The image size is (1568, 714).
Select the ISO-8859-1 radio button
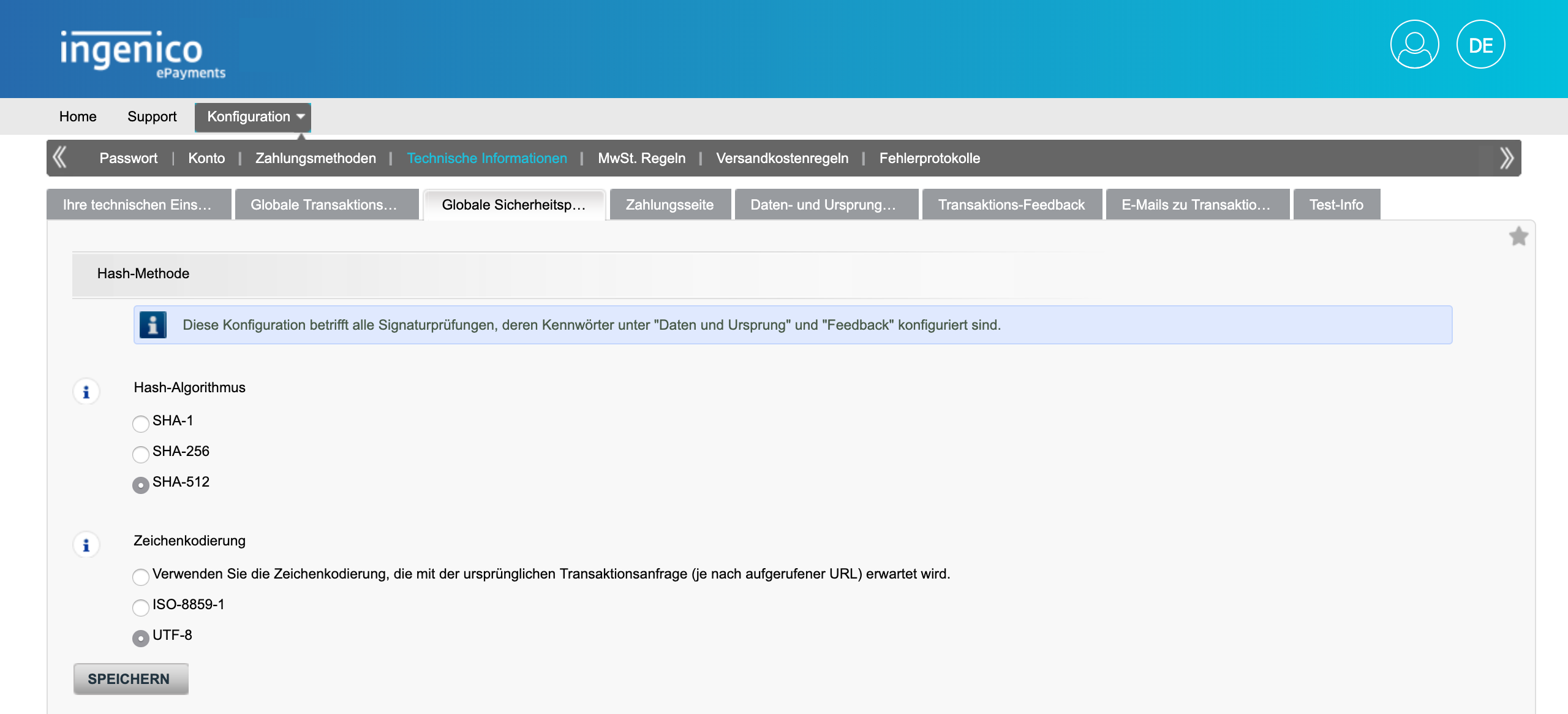141,607
